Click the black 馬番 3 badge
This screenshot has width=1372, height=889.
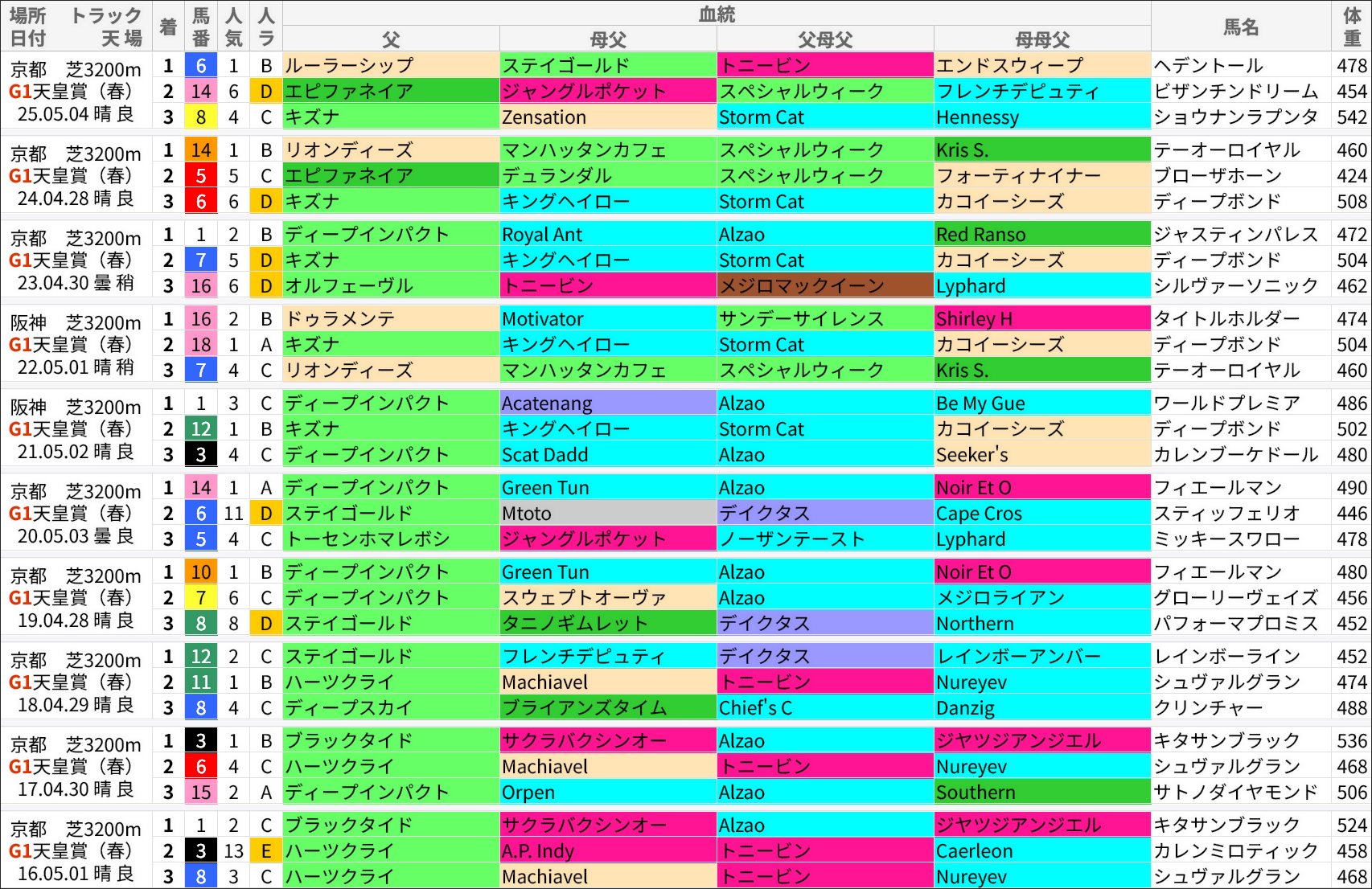200,740
